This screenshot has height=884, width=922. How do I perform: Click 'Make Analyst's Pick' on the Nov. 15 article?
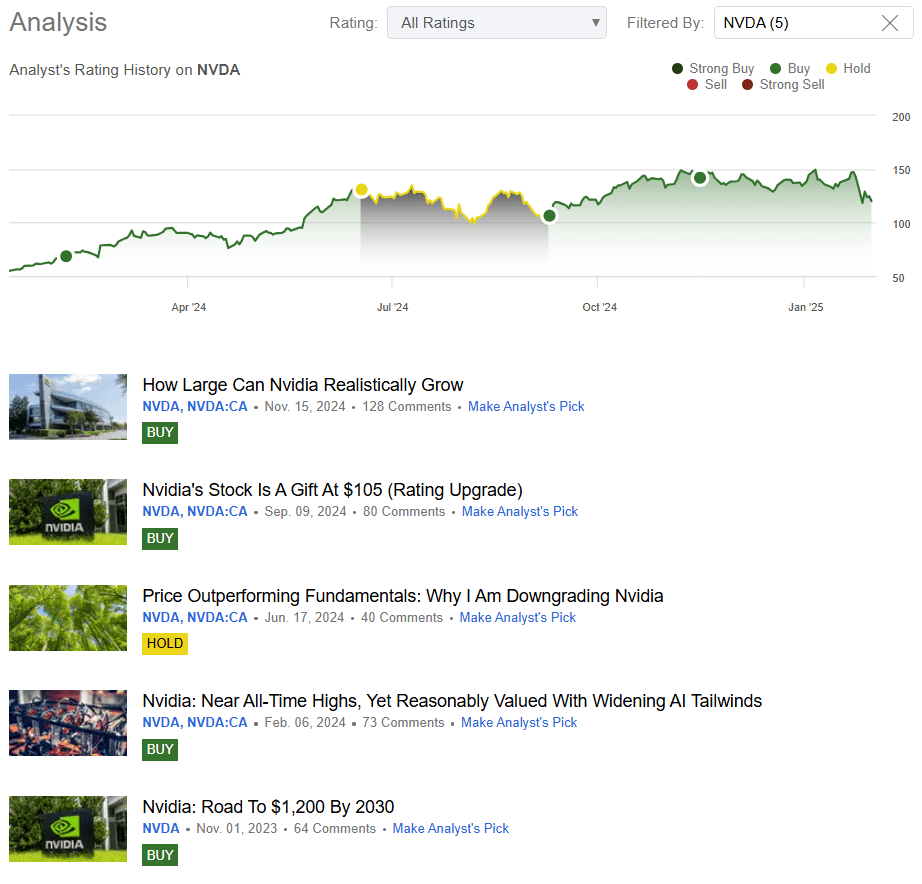pyautogui.click(x=526, y=406)
